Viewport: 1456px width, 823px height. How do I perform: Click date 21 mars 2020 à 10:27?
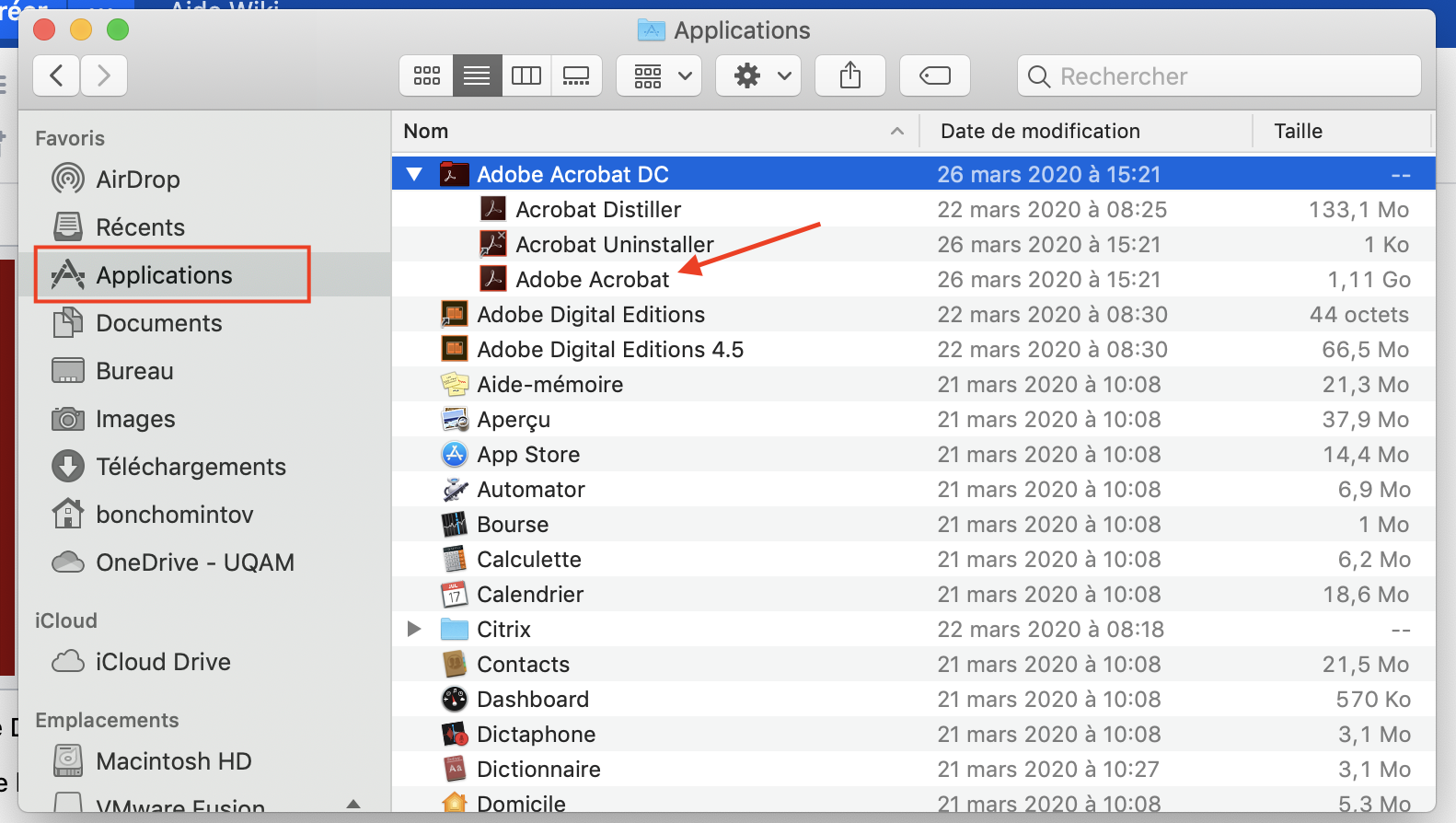pyautogui.click(x=1048, y=769)
